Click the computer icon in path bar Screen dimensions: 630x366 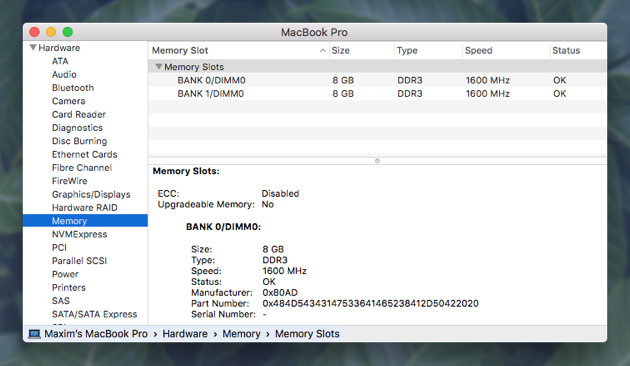pos(34,334)
